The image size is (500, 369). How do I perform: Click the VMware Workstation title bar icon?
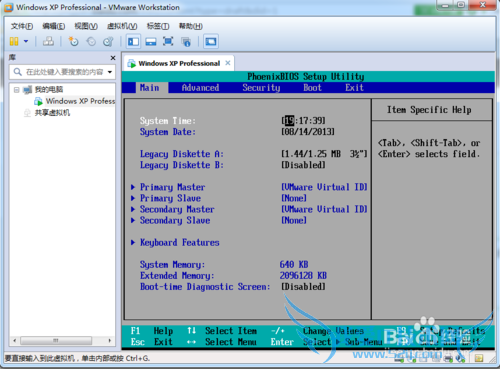8,7
